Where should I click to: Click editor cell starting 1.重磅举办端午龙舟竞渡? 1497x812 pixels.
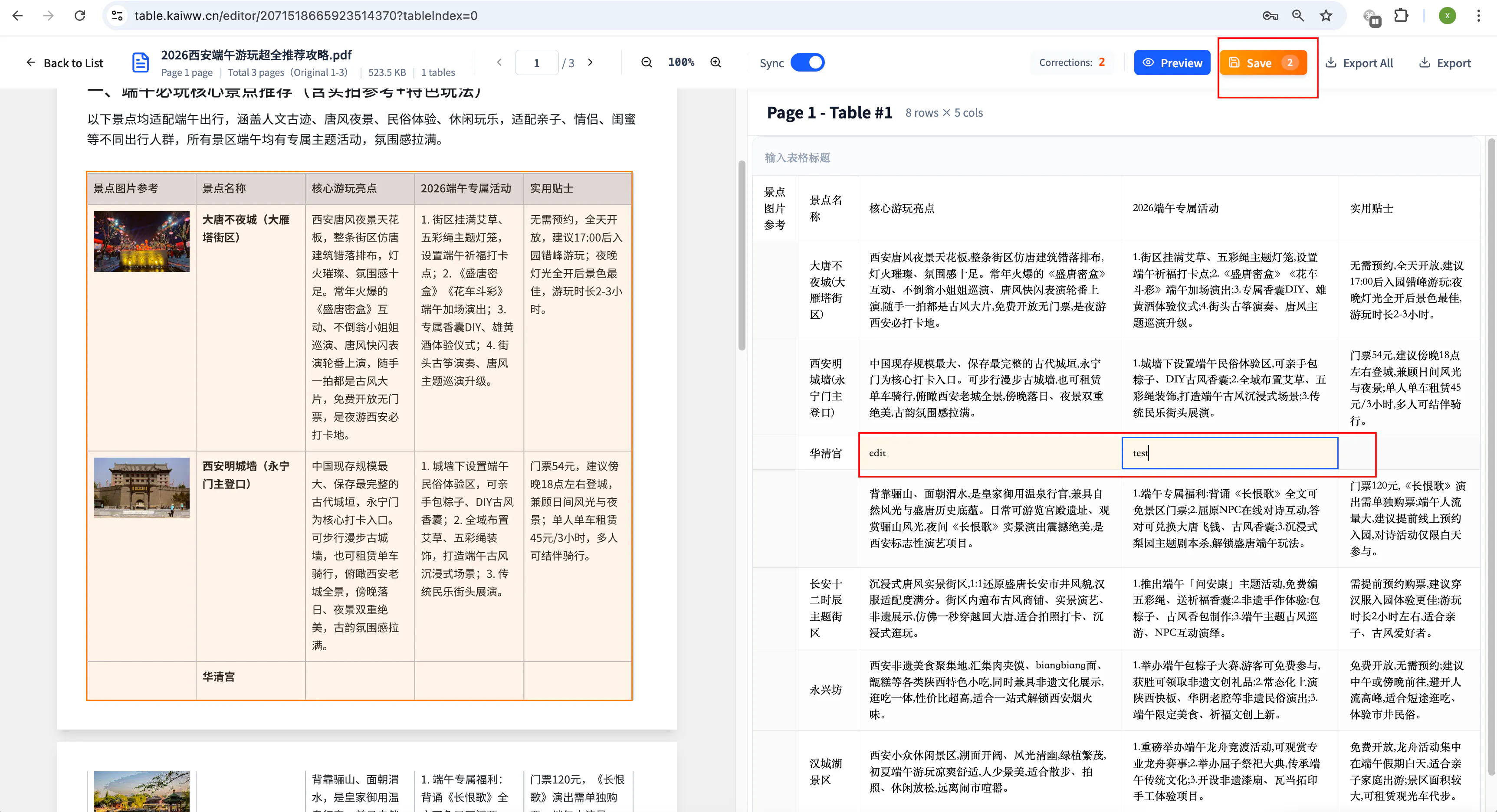[x=1230, y=771]
